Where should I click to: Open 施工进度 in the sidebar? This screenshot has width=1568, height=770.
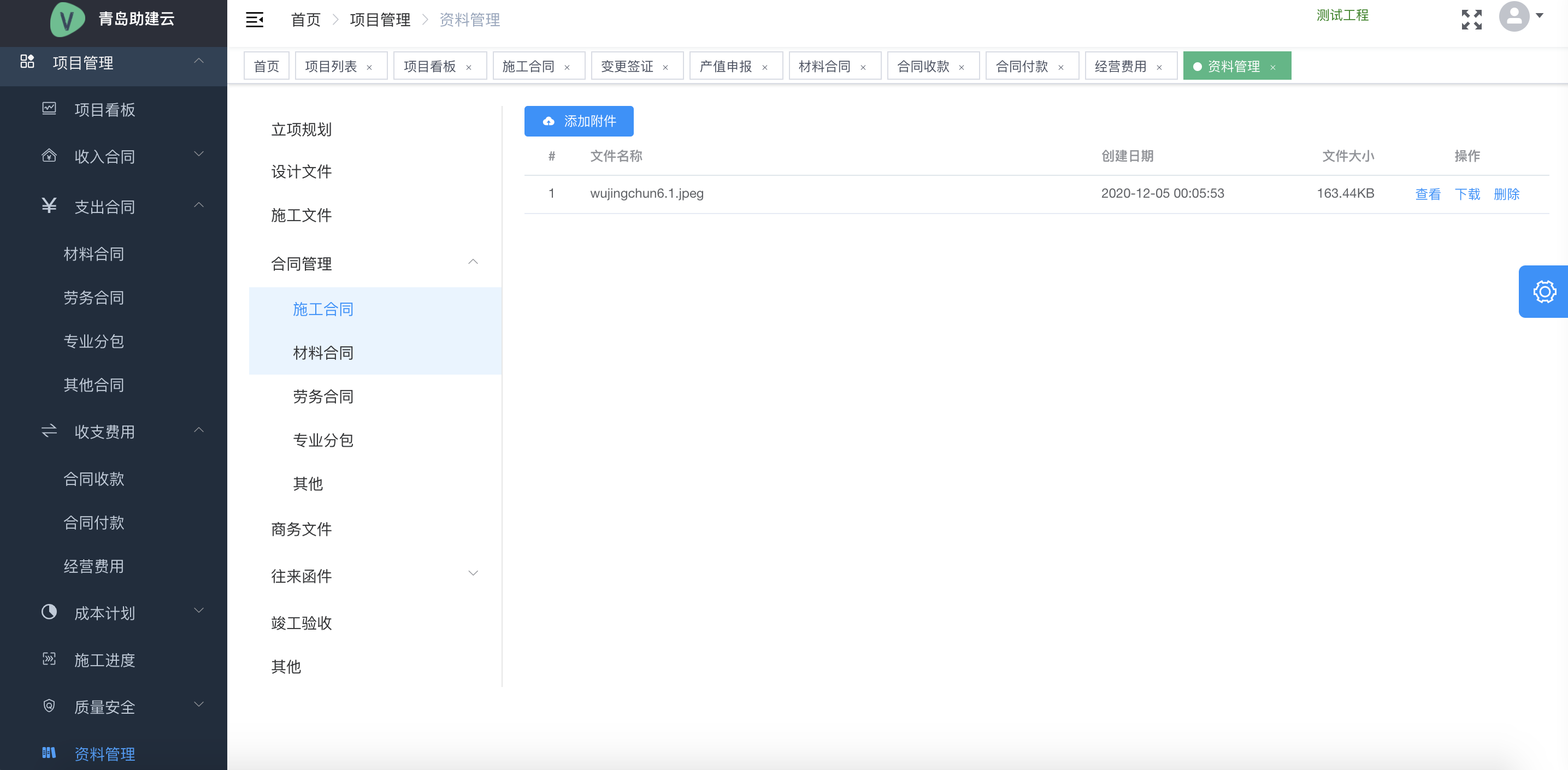pyautogui.click(x=104, y=660)
